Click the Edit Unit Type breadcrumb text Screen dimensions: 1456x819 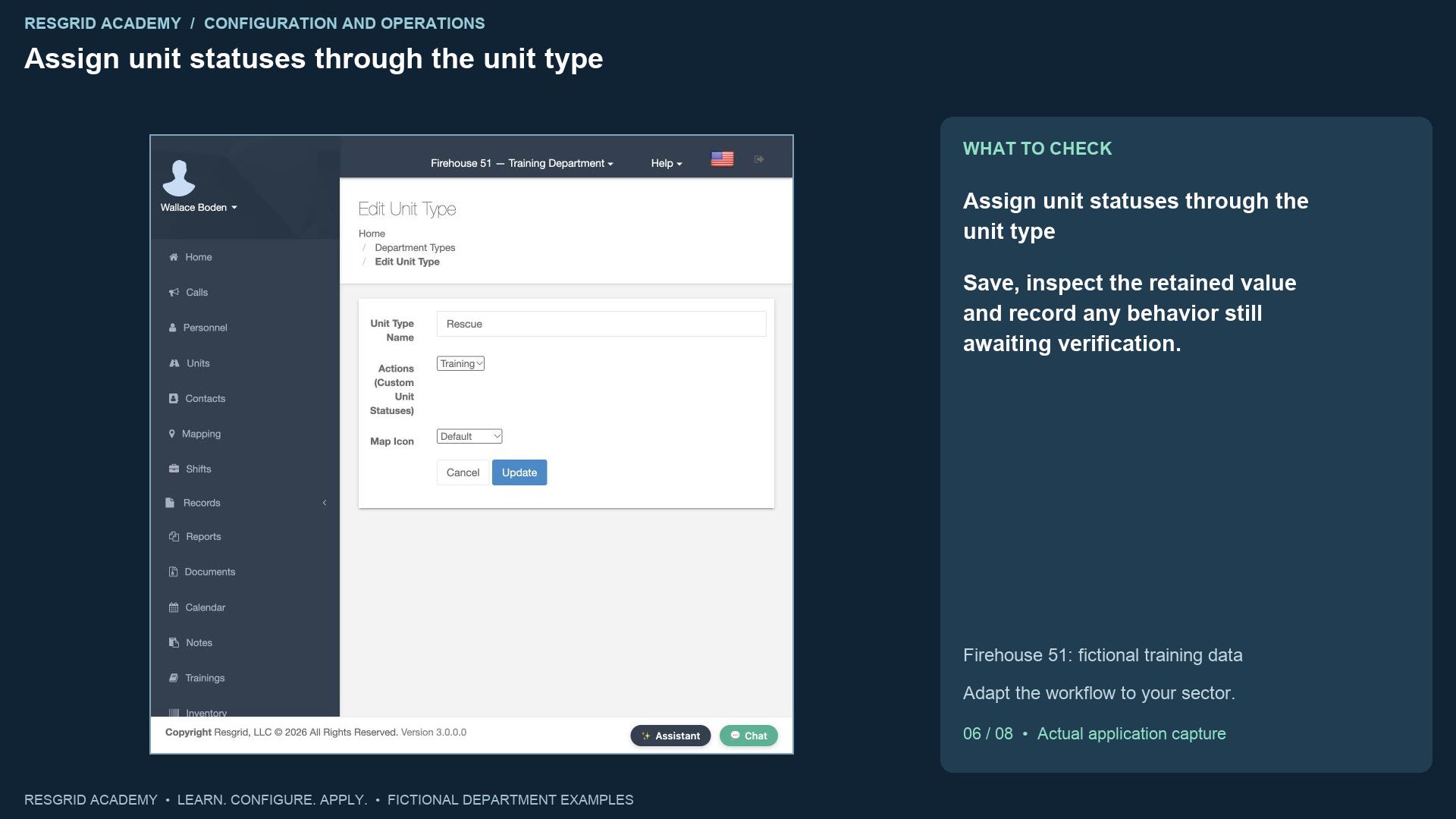pyautogui.click(x=407, y=262)
